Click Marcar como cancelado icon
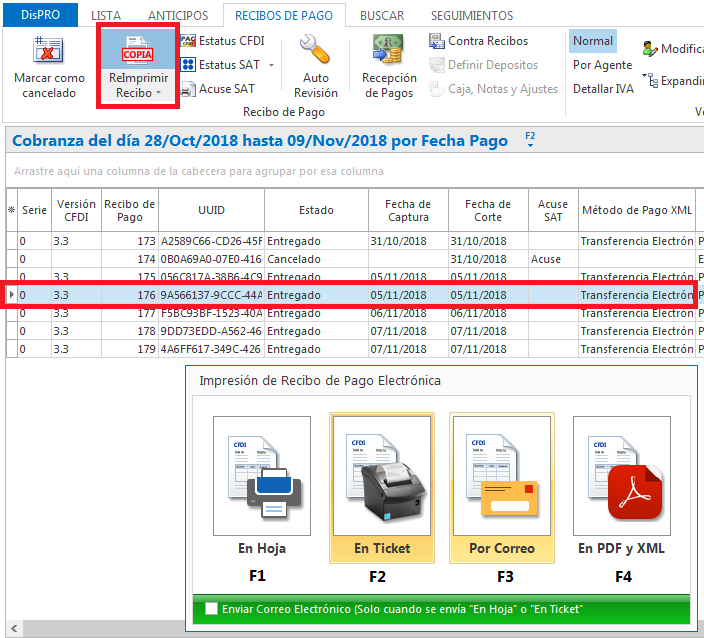 [x=48, y=50]
